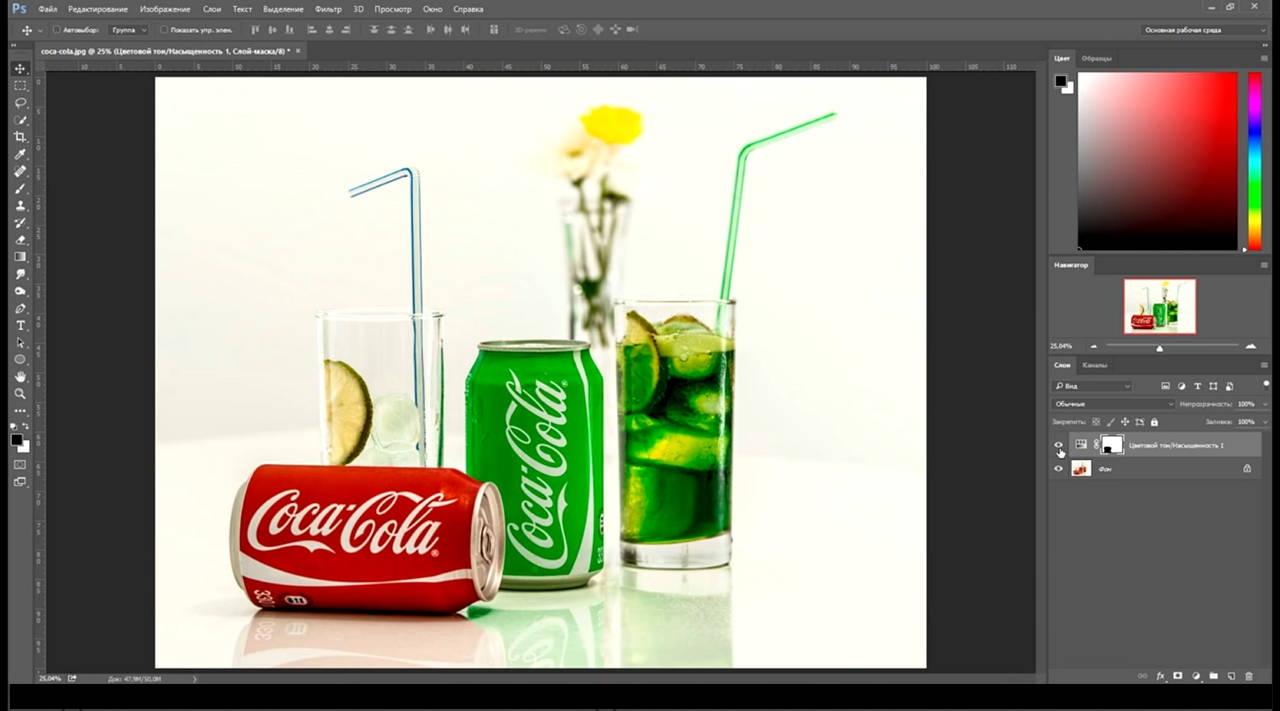Open Обычные blend mode dropdown
The image size is (1280, 711).
[x=1113, y=404]
